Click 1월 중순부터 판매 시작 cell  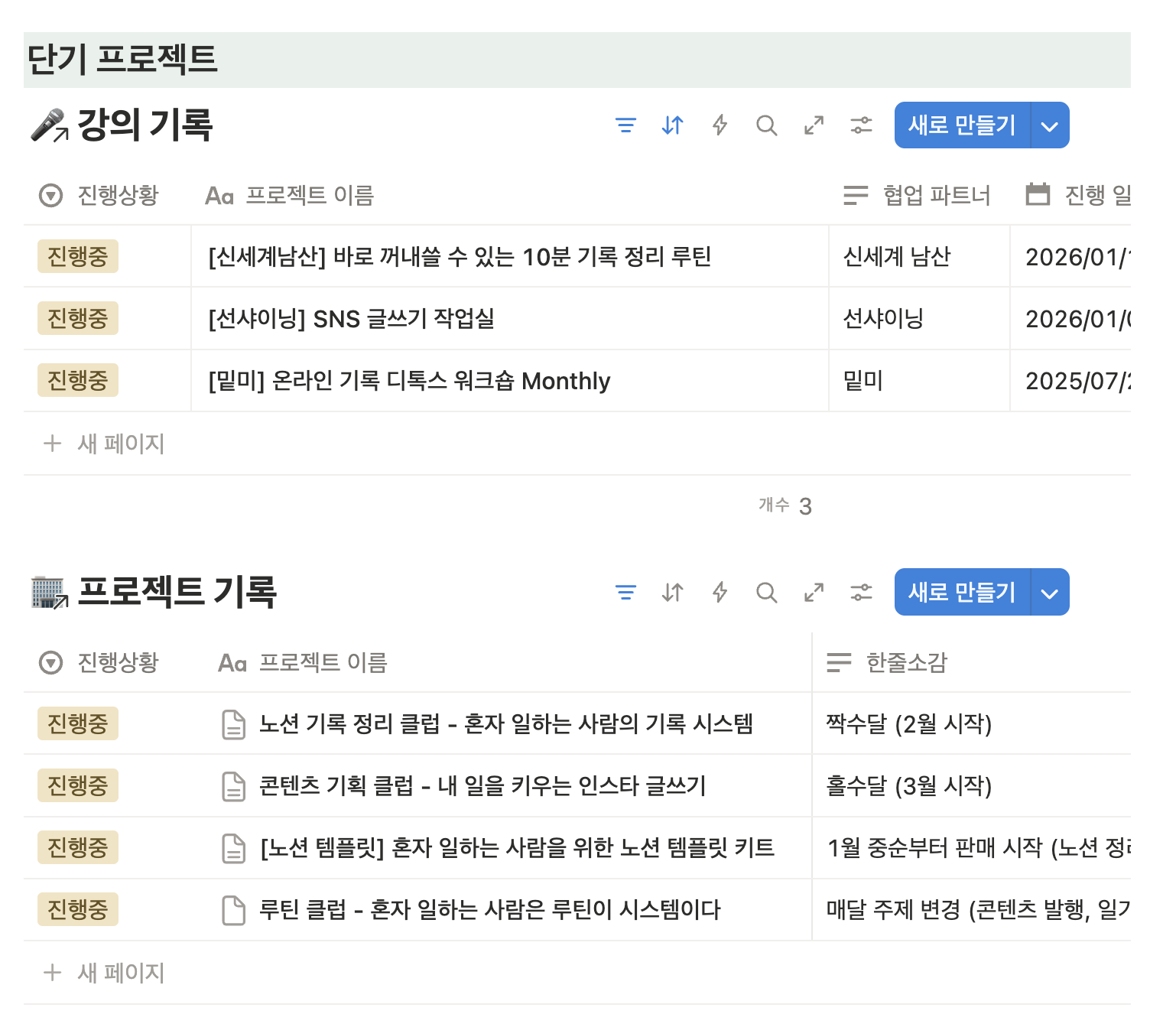971,848
